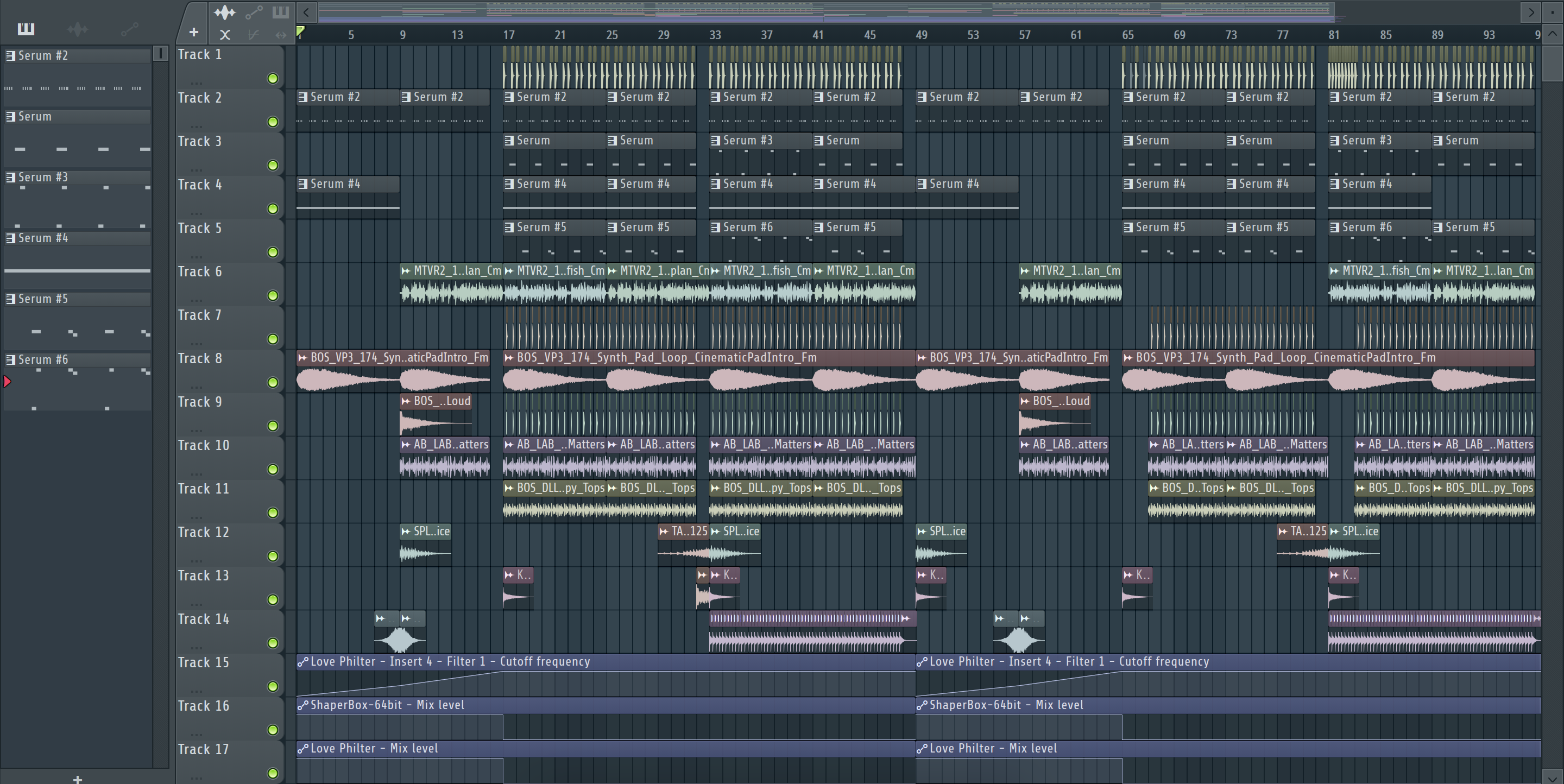Click the left arrow of the timeline overview

click(307, 11)
